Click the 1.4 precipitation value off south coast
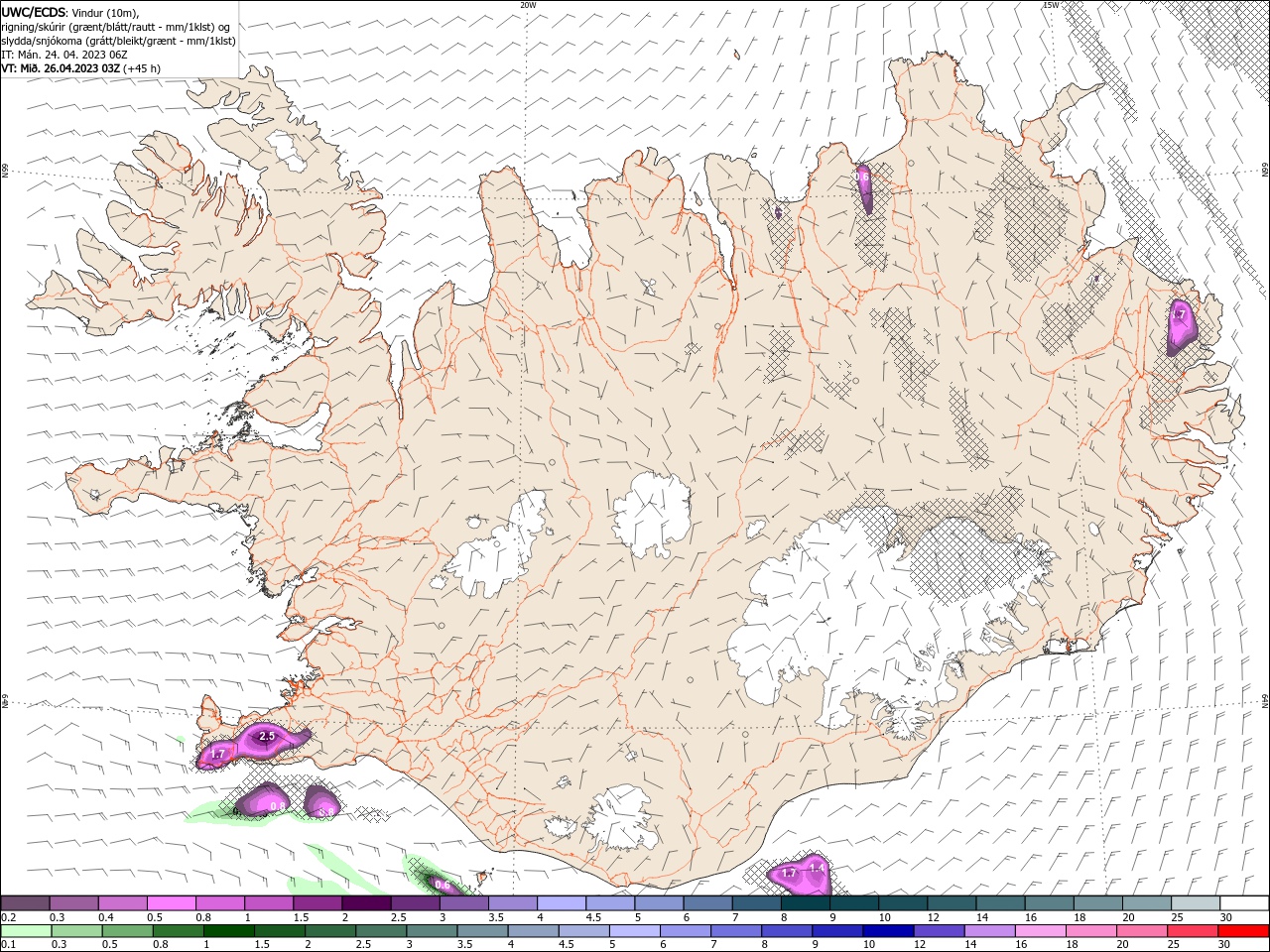1270x952 pixels. (x=818, y=868)
